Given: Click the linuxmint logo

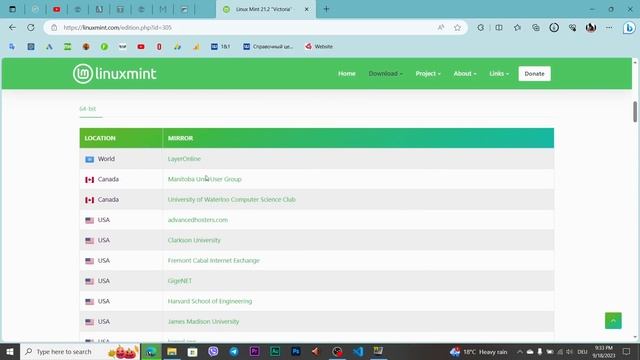Looking at the screenshot, I should (114, 73).
